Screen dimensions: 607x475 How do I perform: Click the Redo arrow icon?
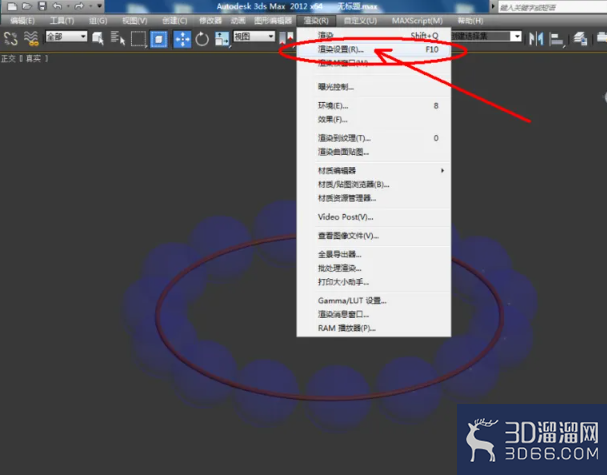tap(79, 6)
